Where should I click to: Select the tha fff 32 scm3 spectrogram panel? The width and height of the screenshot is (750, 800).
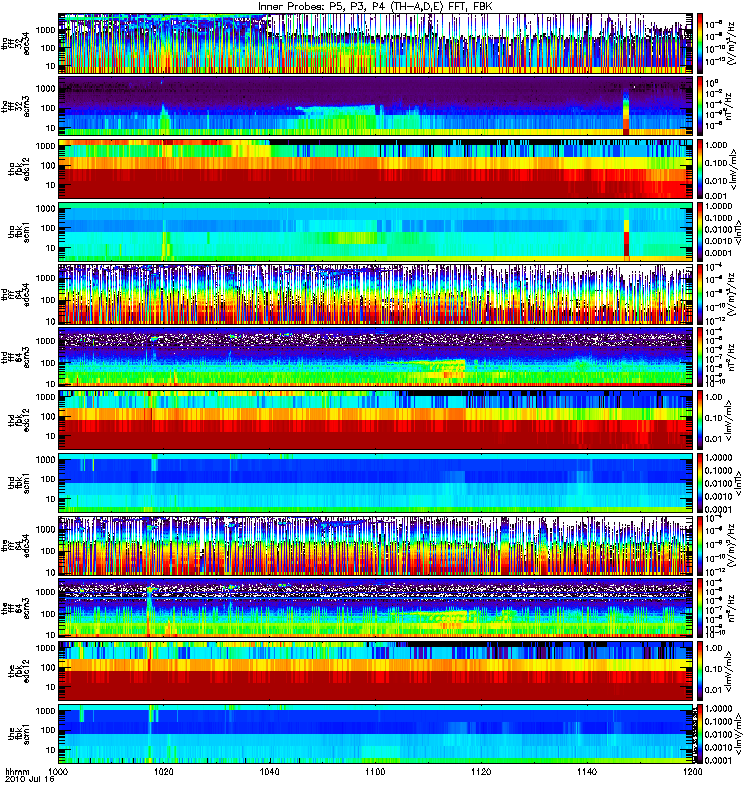[x=376, y=106]
